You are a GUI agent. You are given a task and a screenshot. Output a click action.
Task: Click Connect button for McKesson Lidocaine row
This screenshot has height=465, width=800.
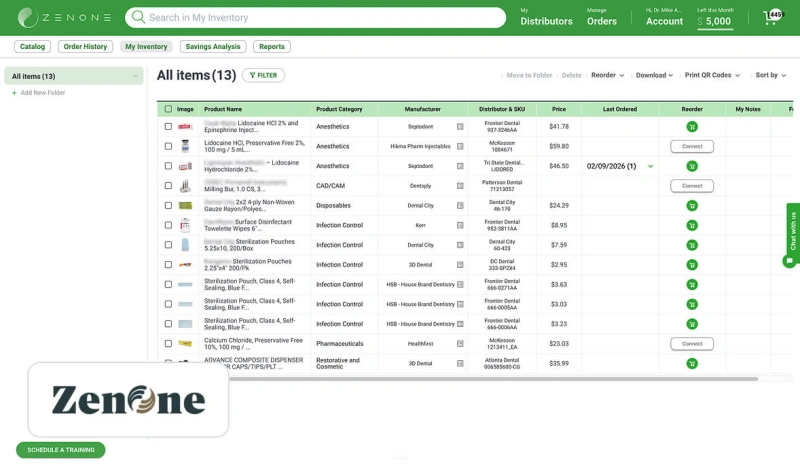click(x=692, y=147)
